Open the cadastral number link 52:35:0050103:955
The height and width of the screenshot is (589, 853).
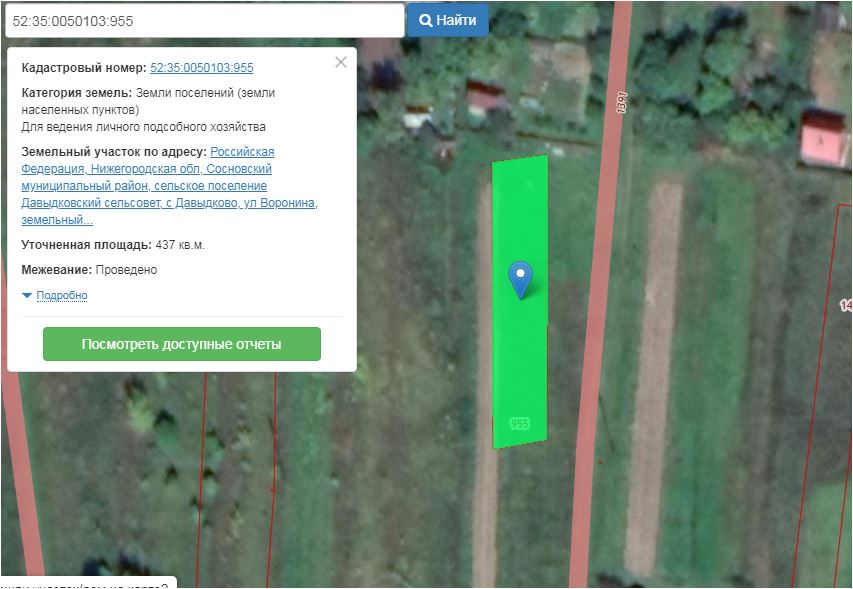[202, 68]
